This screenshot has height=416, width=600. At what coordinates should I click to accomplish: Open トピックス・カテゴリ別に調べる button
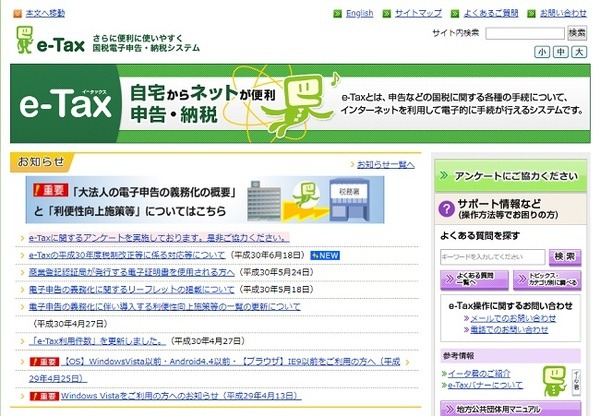547,279
